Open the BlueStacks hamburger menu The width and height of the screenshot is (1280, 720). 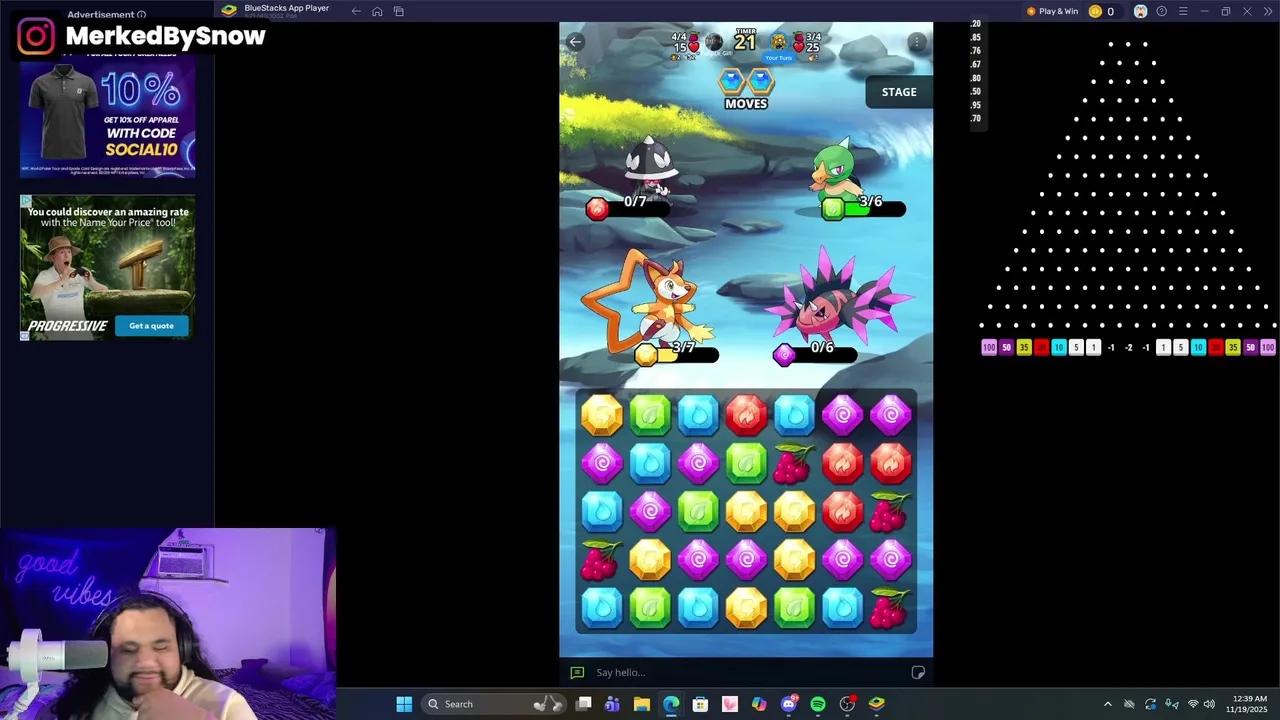click(x=1183, y=11)
